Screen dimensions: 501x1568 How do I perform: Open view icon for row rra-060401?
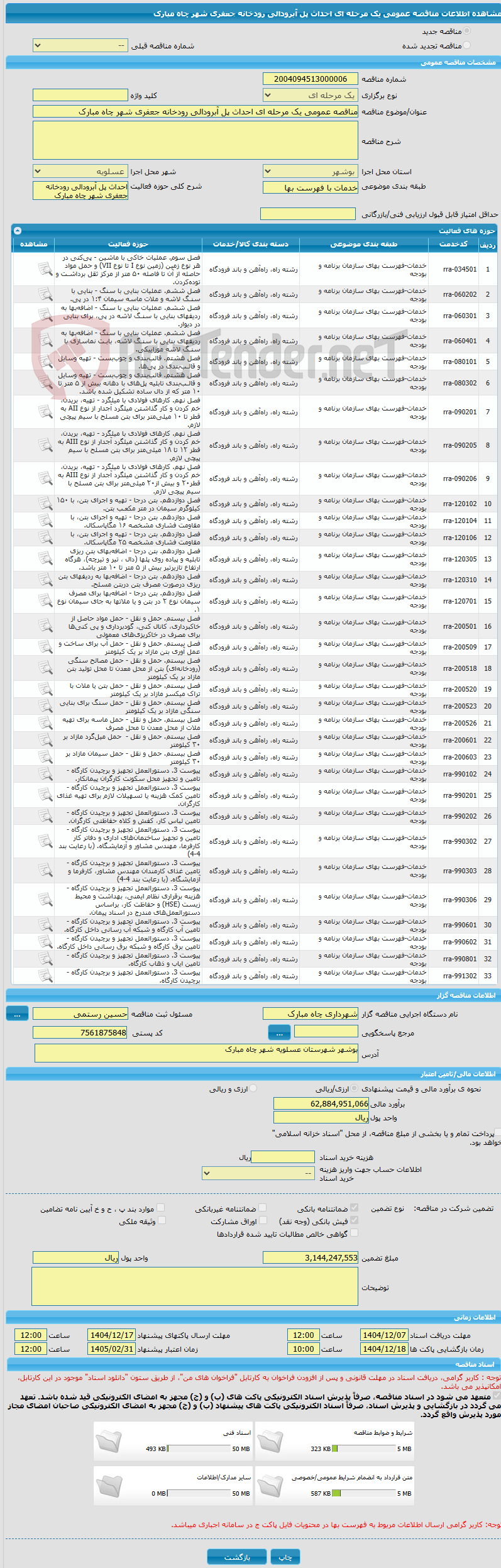tap(45, 341)
